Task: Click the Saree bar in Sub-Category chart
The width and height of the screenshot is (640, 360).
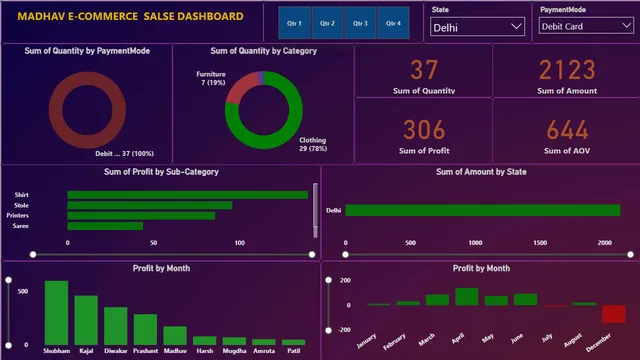Action: 105,226
